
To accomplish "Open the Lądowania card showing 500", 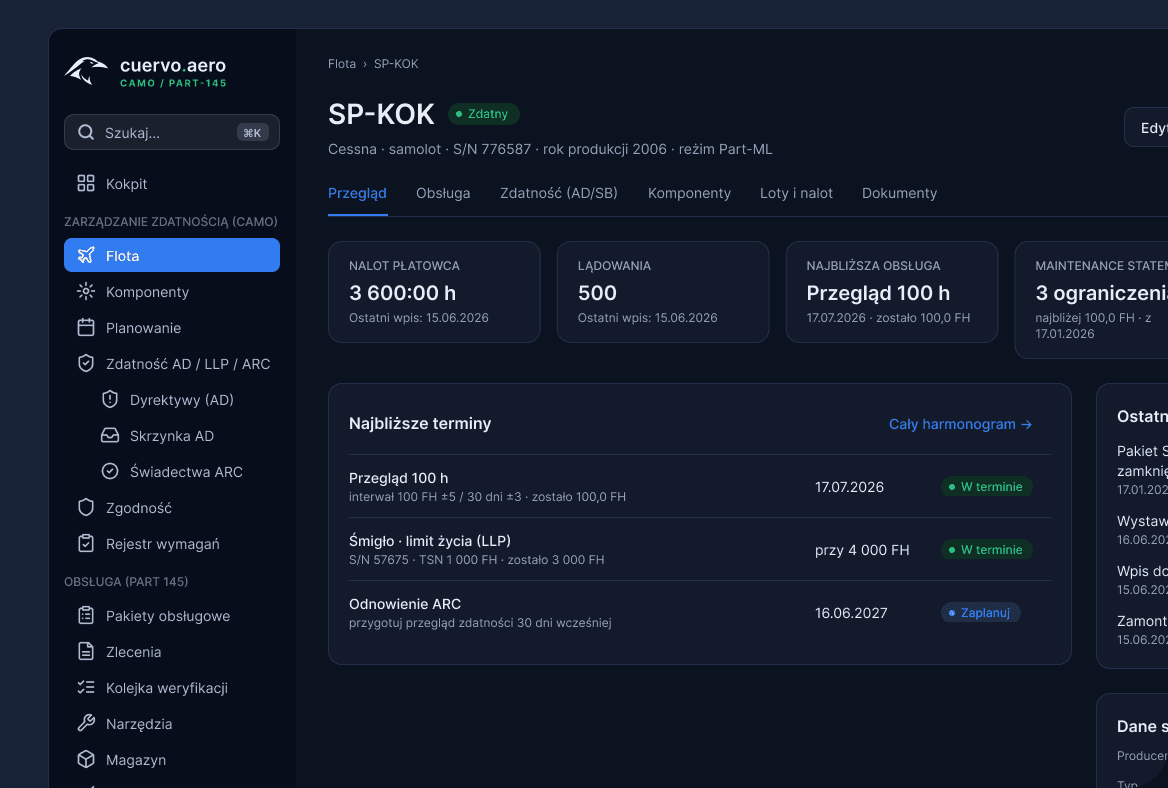I will pyautogui.click(x=663, y=292).
